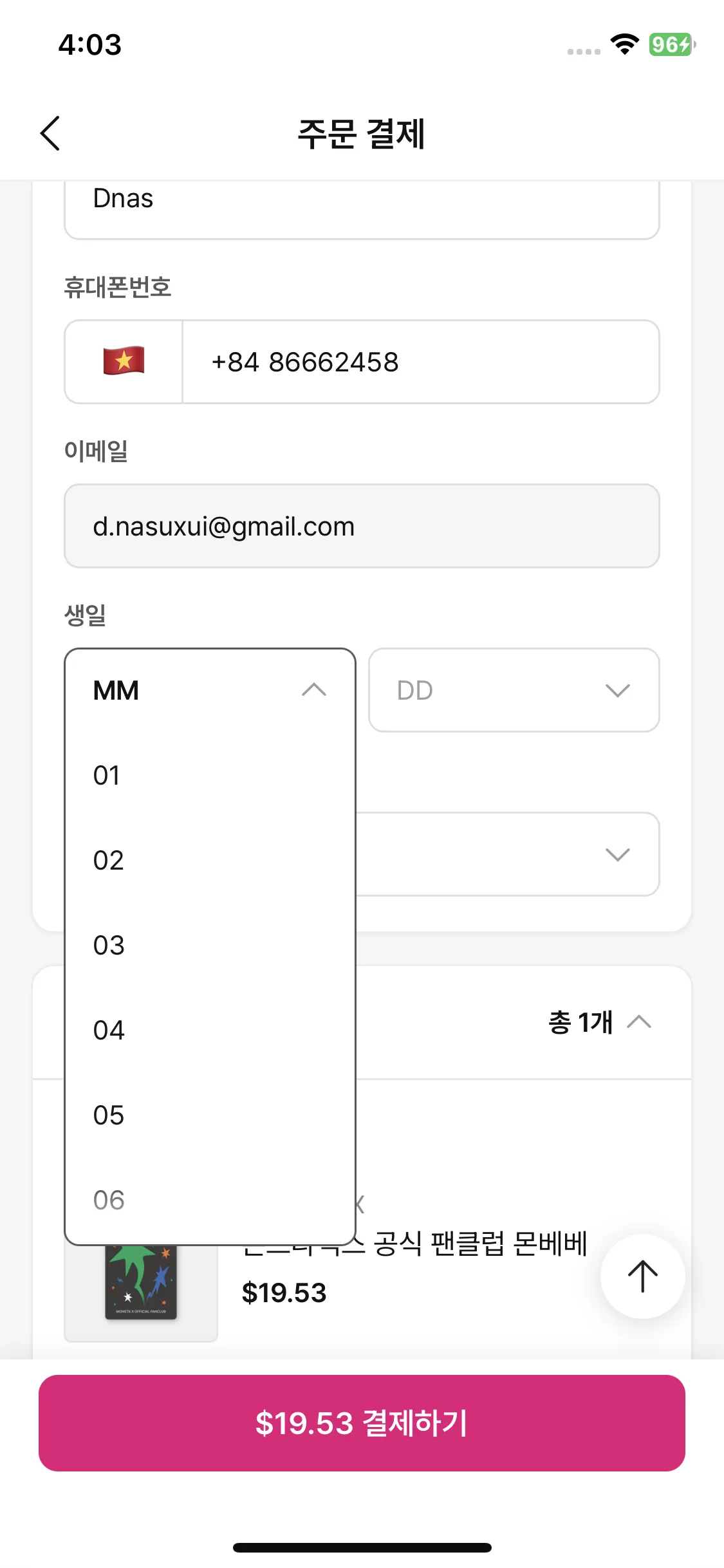Select month 01 from the list

click(x=210, y=775)
